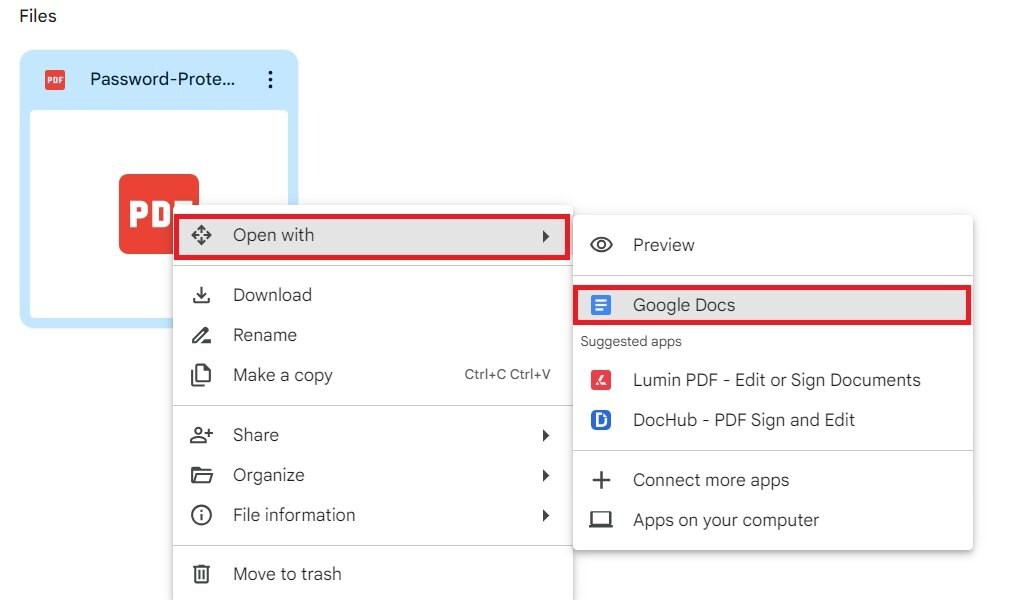Select the Google Docs app icon
Image resolution: width=1015 pixels, height=600 pixels.
tap(602, 304)
